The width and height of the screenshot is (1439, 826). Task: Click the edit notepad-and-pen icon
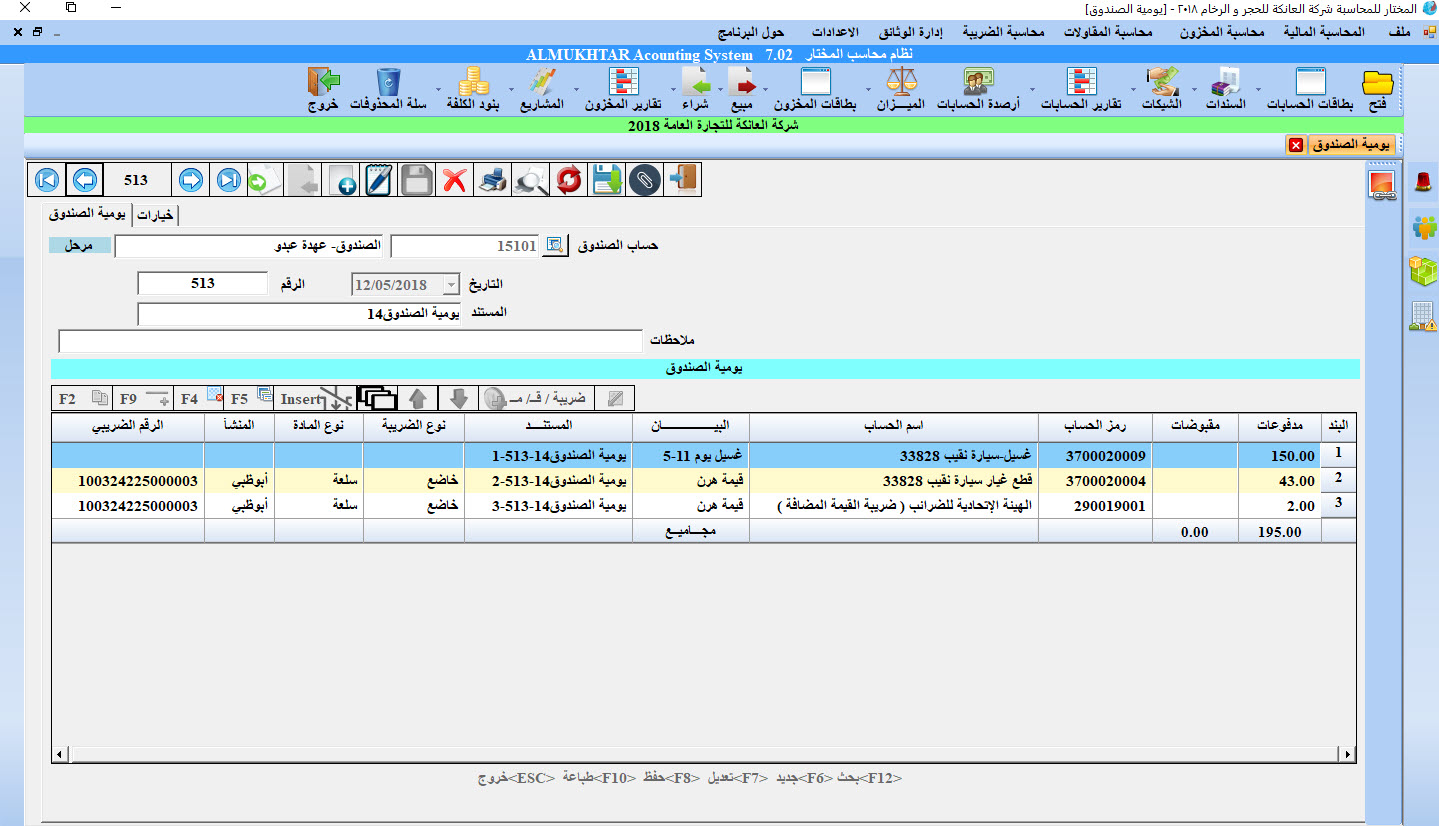(x=379, y=180)
